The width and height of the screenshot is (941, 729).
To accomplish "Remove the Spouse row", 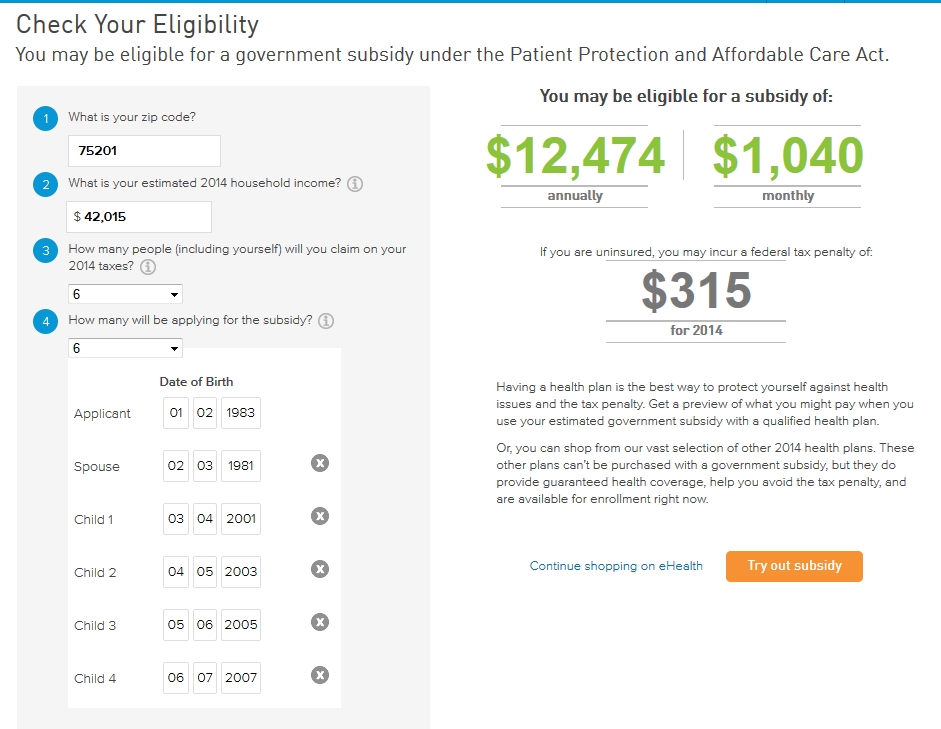I will [320, 463].
